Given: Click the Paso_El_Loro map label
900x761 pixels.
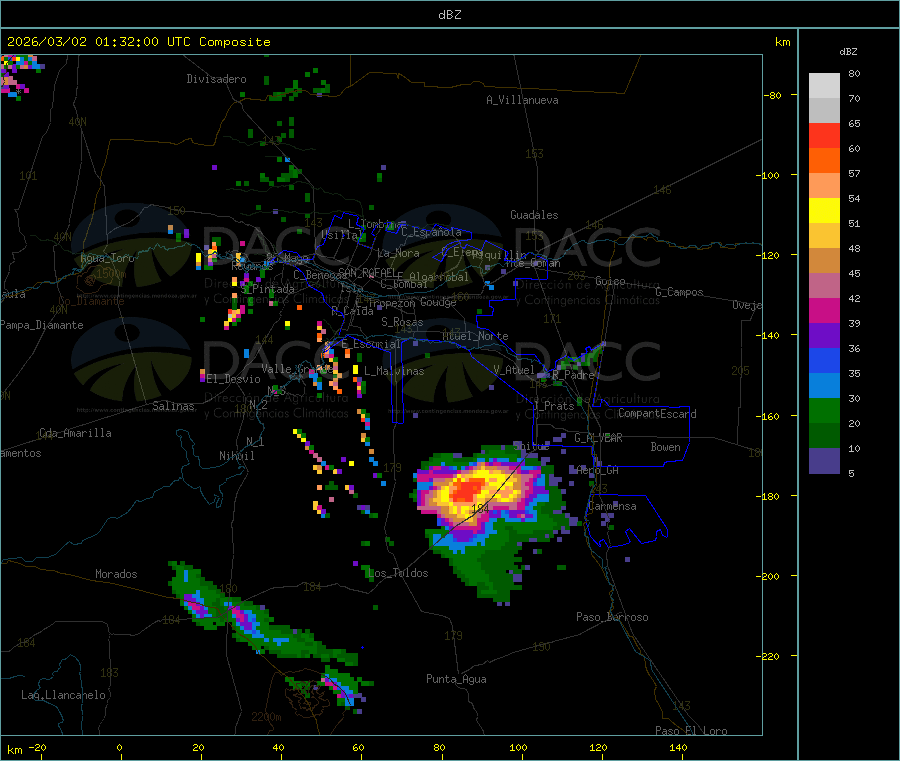Looking at the screenshot, I should pos(691,731).
